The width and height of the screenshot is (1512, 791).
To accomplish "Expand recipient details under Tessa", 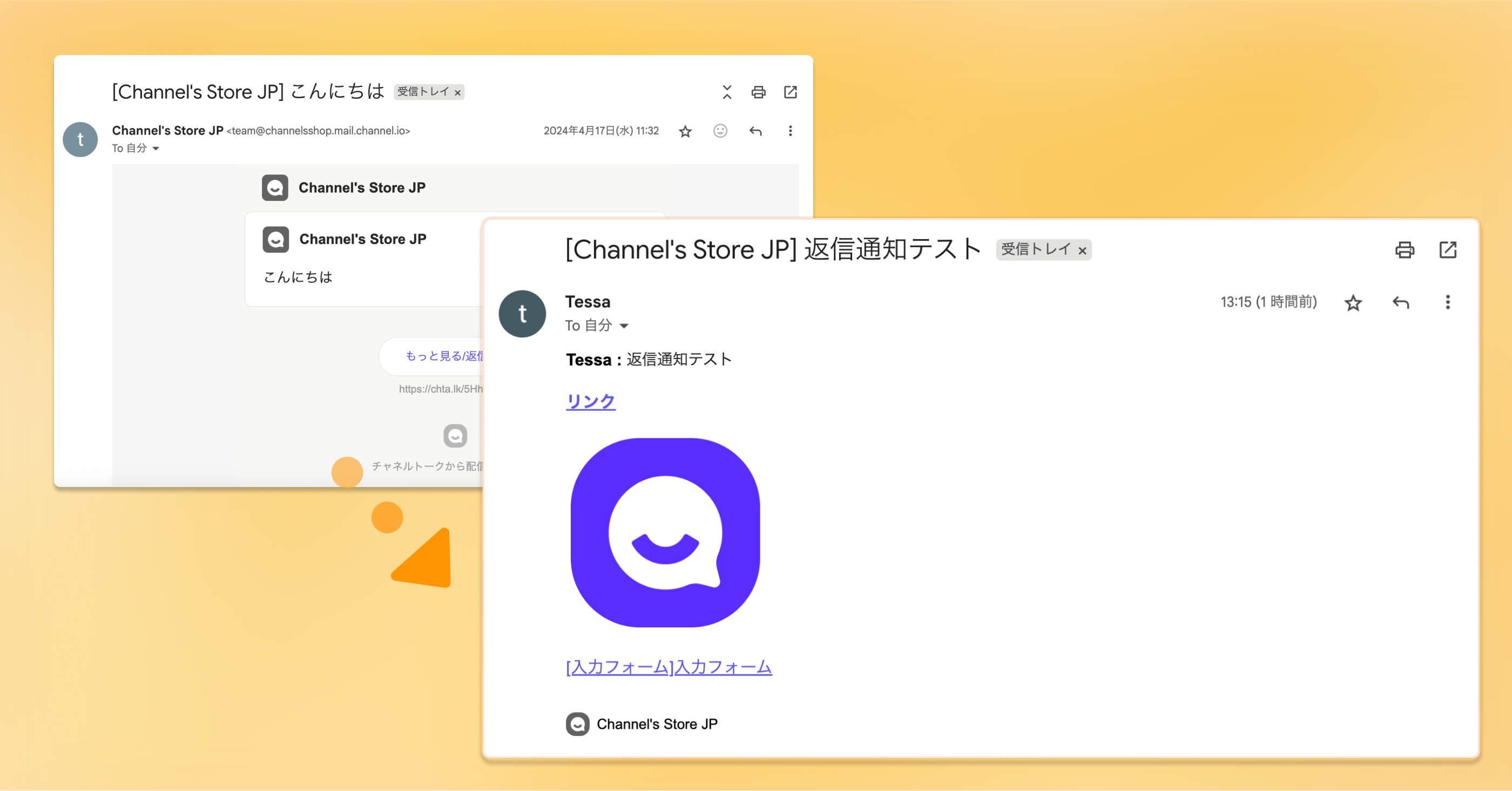I will click(x=624, y=326).
